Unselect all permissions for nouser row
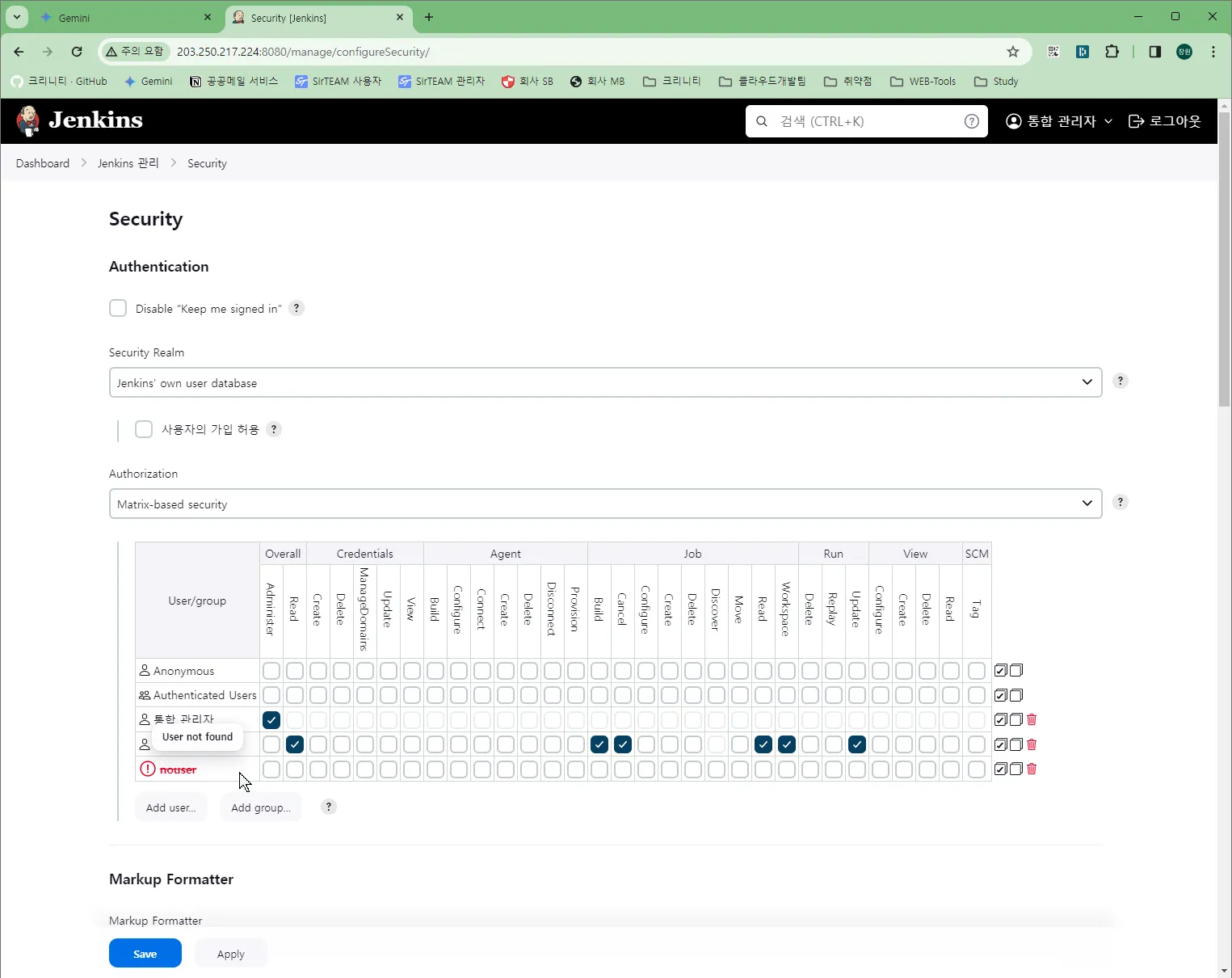Viewport: 1232px width, 978px height. (1016, 769)
